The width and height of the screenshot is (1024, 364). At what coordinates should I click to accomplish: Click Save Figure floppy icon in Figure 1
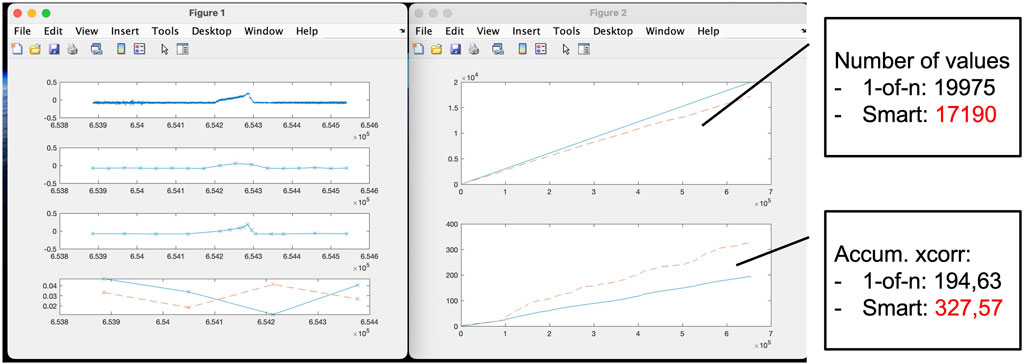(x=54, y=49)
